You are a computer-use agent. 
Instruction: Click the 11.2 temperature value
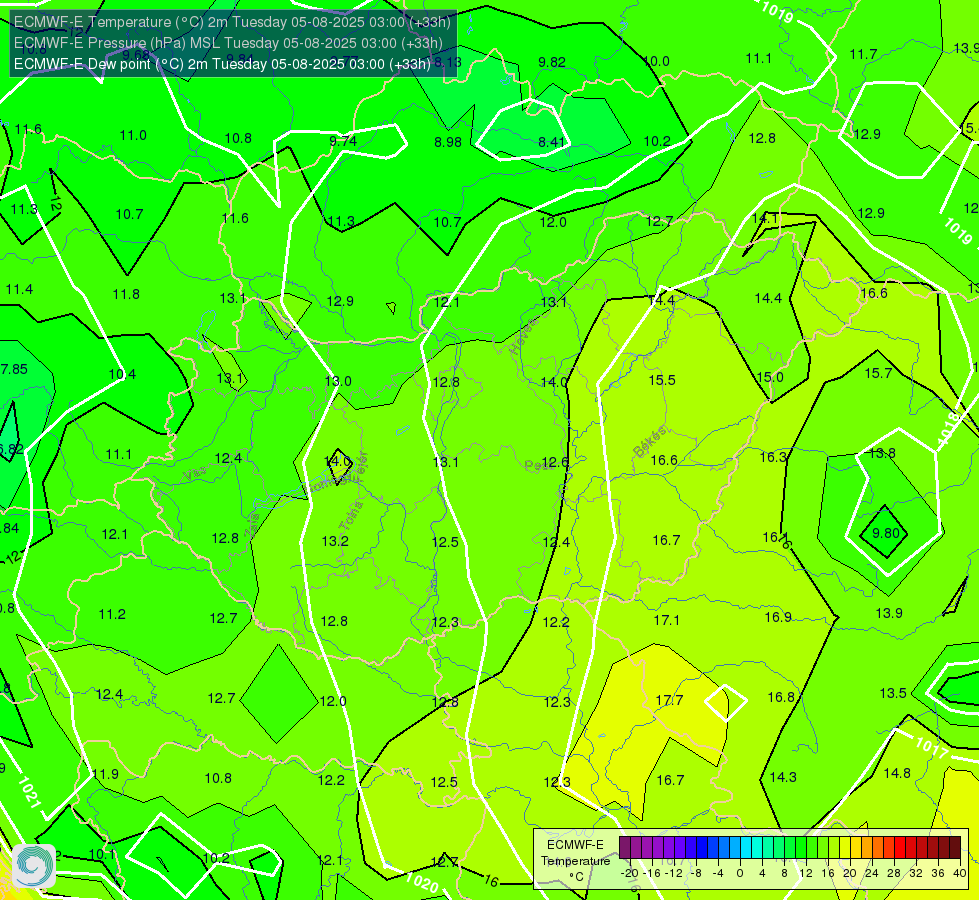pyautogui.click(x=112, y=615)
